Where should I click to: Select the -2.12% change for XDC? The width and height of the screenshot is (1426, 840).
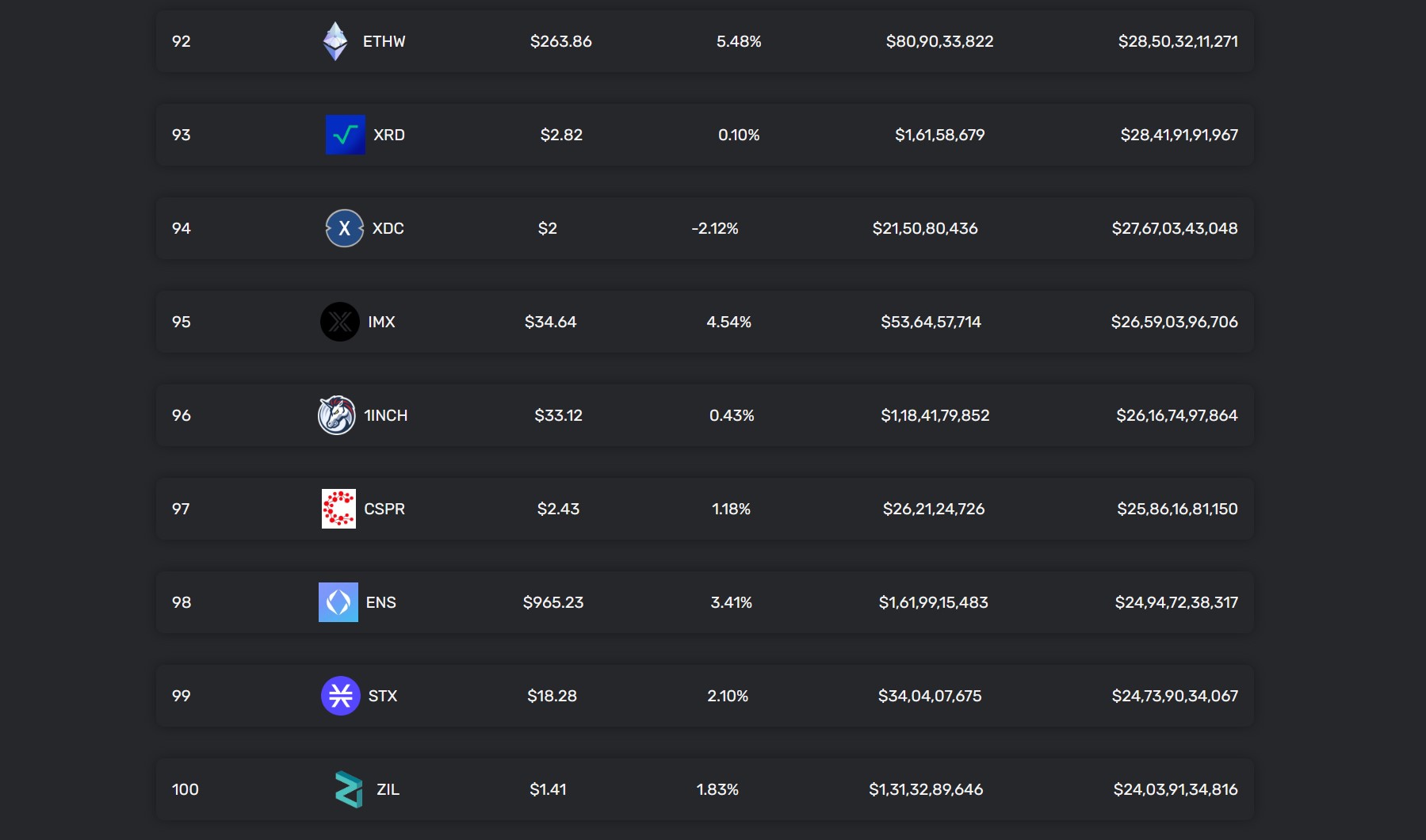(716, 228)
